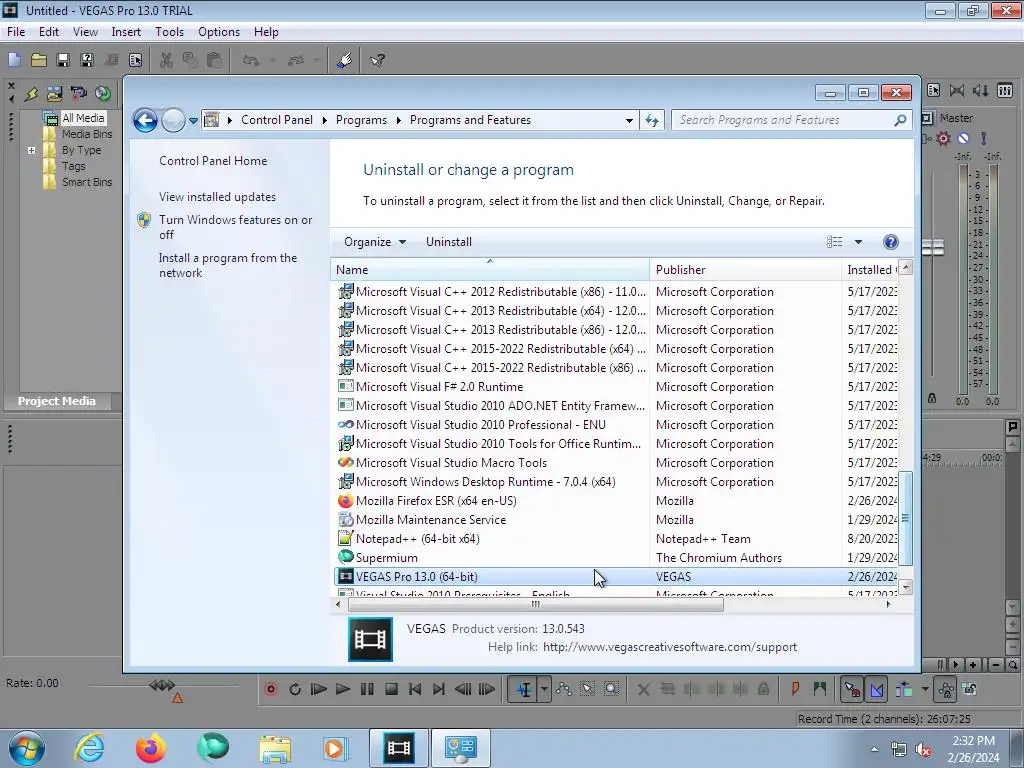Click Master FX gear icon

pyautogui.click(x=943, y=138)
